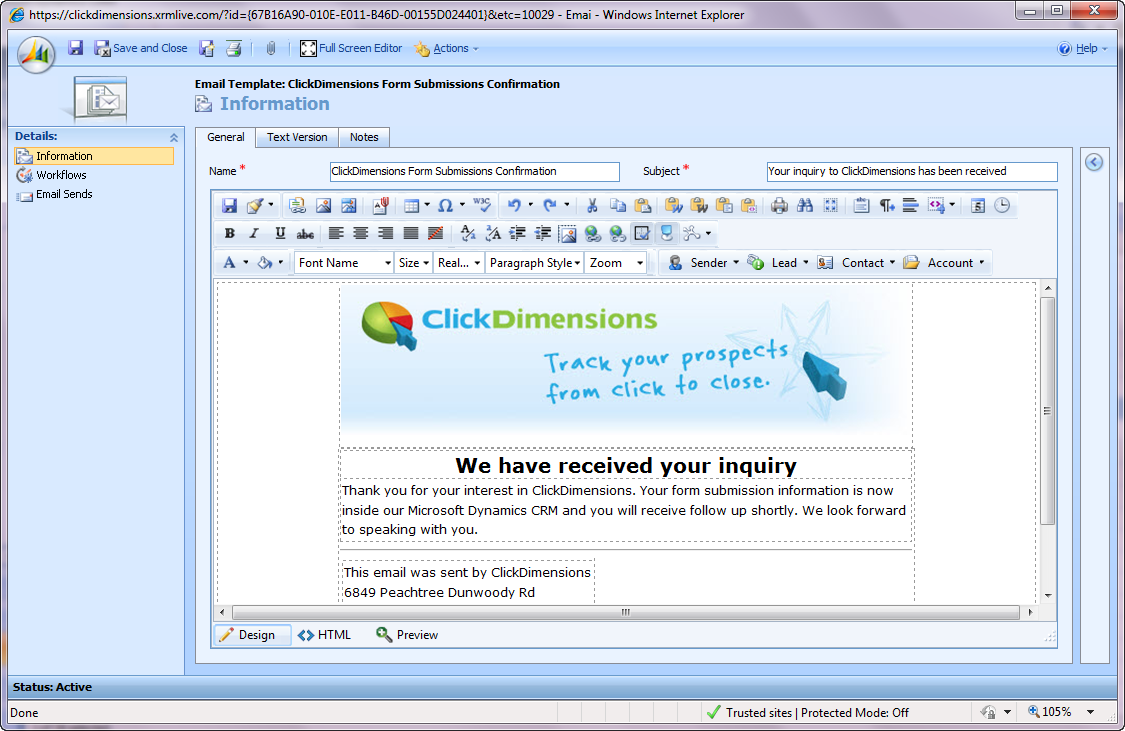
Task: Run the W3C validation check
Action: click(x=482, y=206)
